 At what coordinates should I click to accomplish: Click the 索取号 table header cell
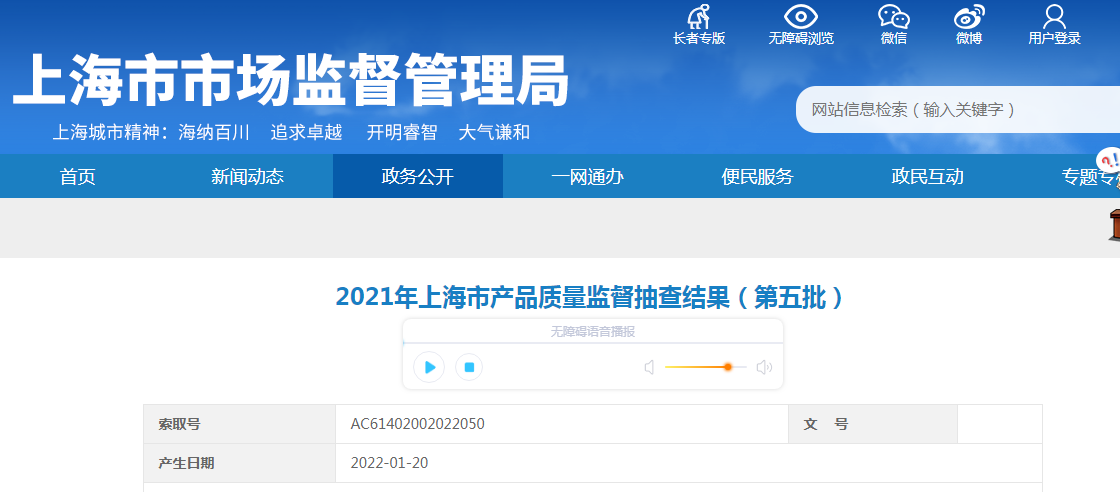pos(239,424)
